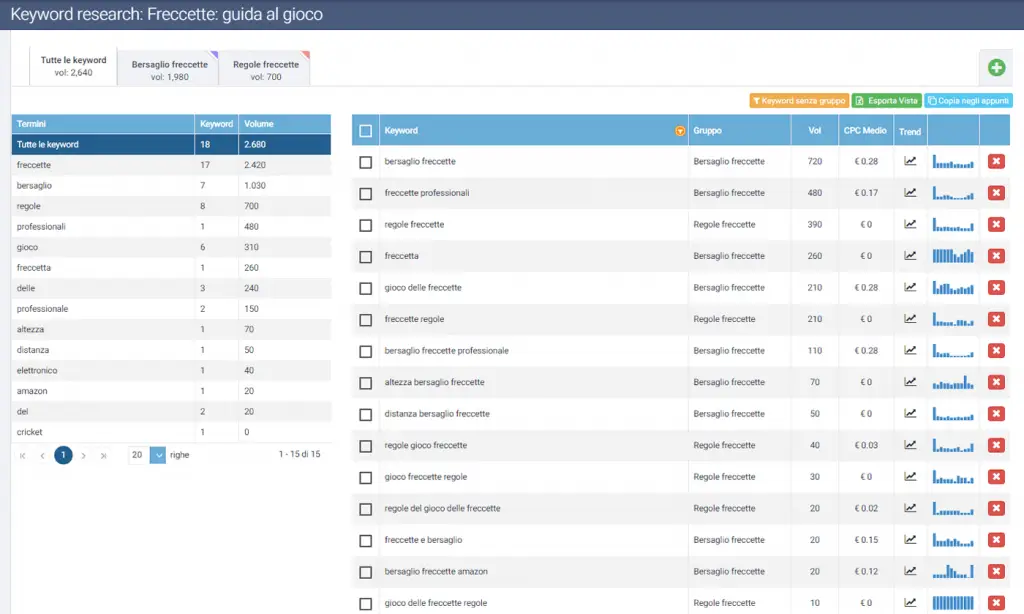Remove the 'freccette professionali' row with red X
The height and width of the screenshot is (614, 1024).
(996, 193)
